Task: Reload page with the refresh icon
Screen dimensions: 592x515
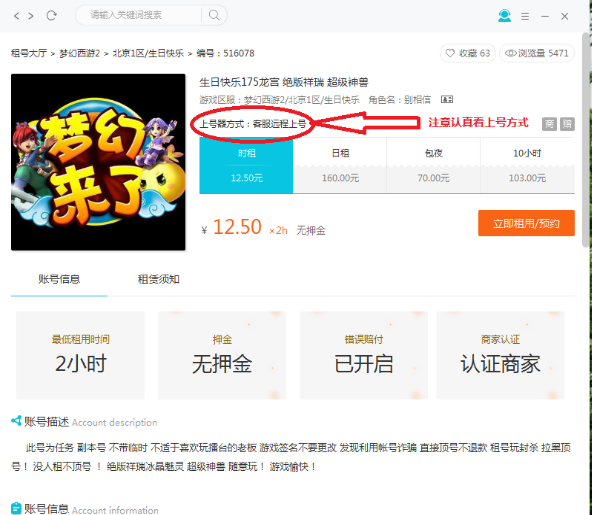Action: pos(51,15)
